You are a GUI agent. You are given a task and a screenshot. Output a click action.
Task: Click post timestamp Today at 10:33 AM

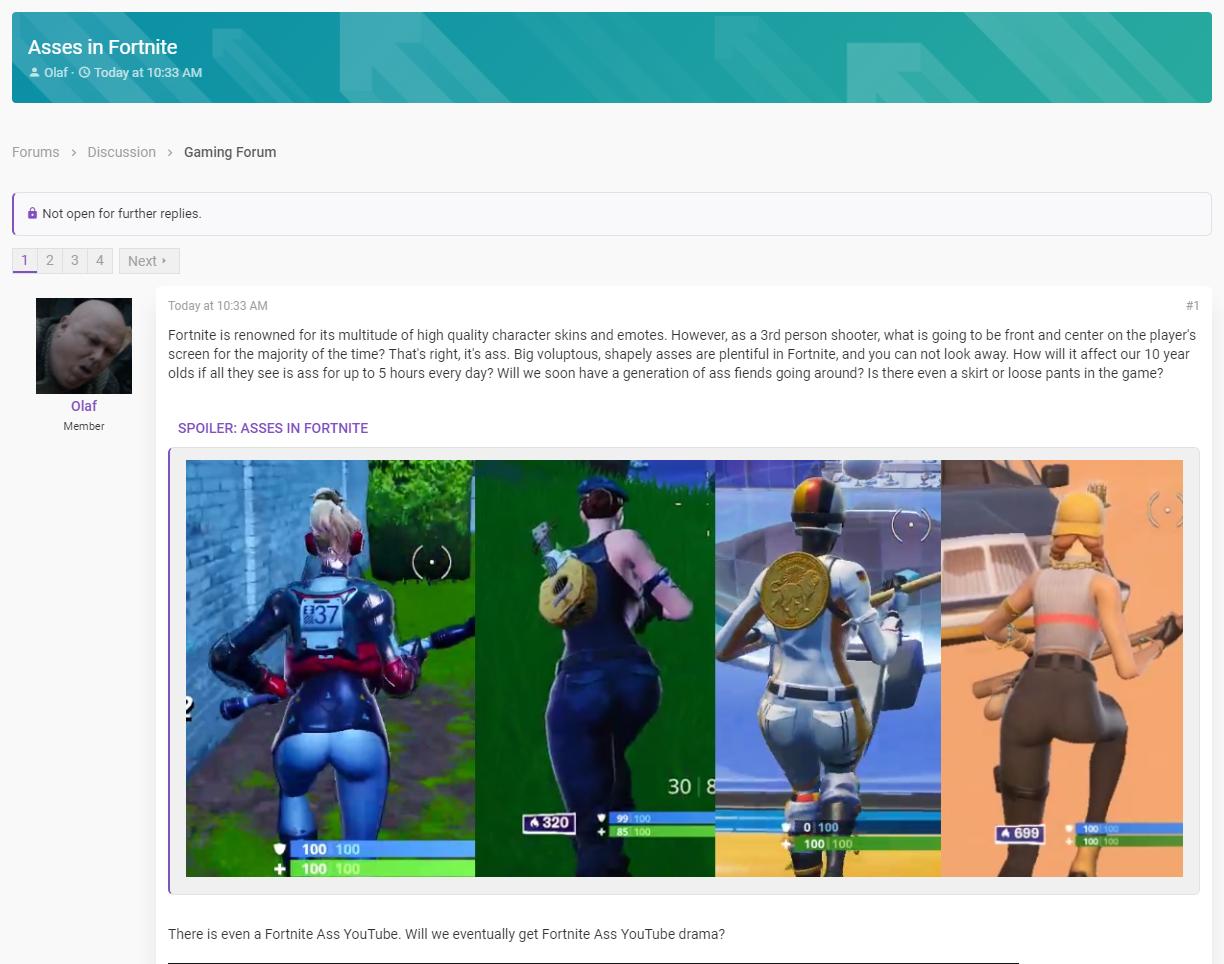pos(218,305)
